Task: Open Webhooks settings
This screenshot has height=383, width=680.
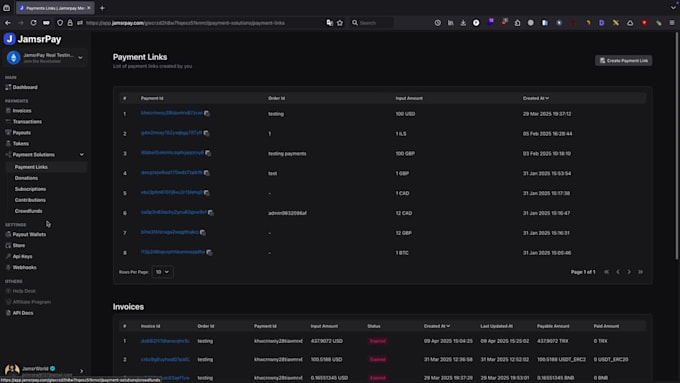Action: coord(24,267)
